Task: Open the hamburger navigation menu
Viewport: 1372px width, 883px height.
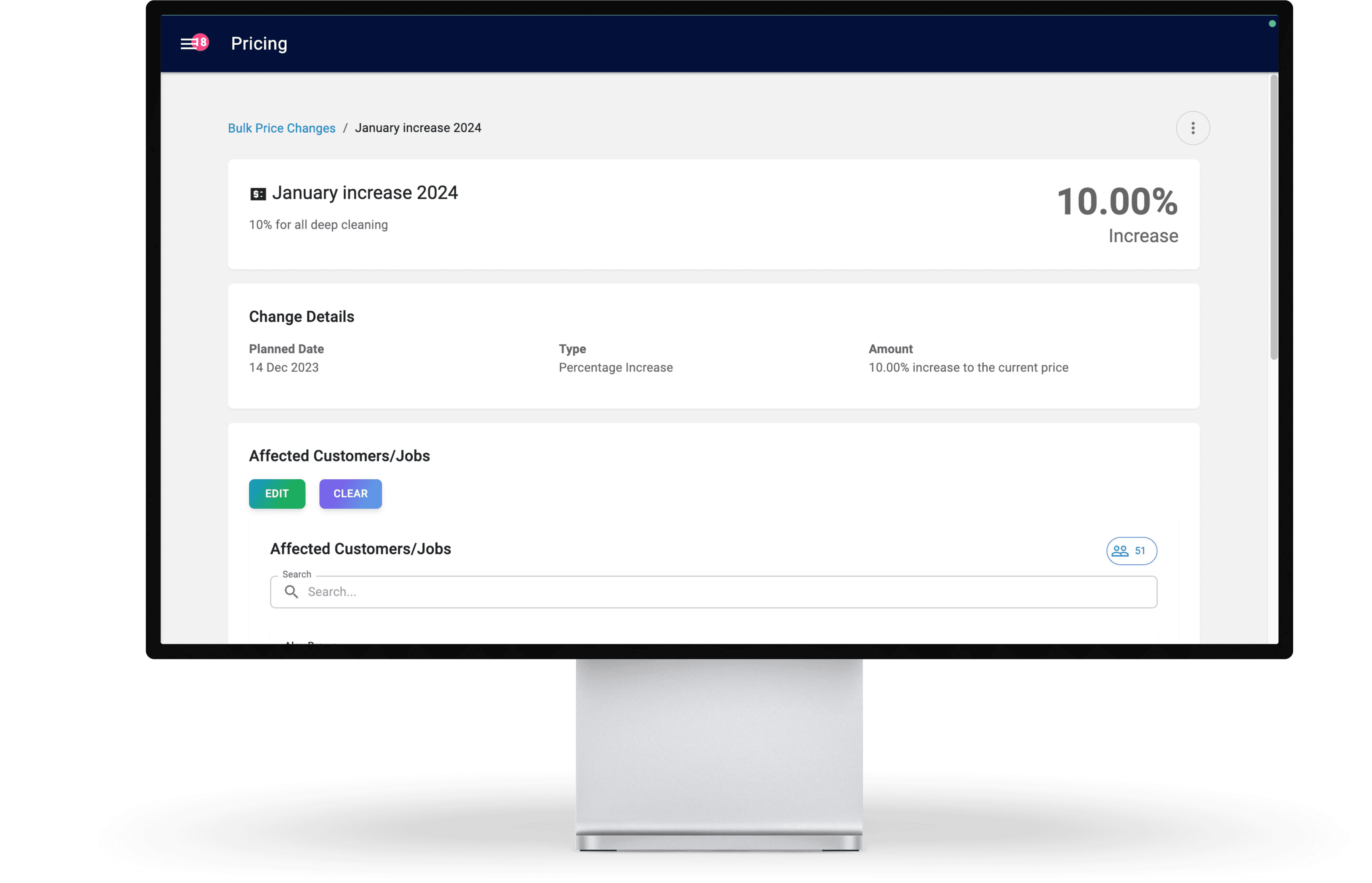Action: (x=188, y=44)
